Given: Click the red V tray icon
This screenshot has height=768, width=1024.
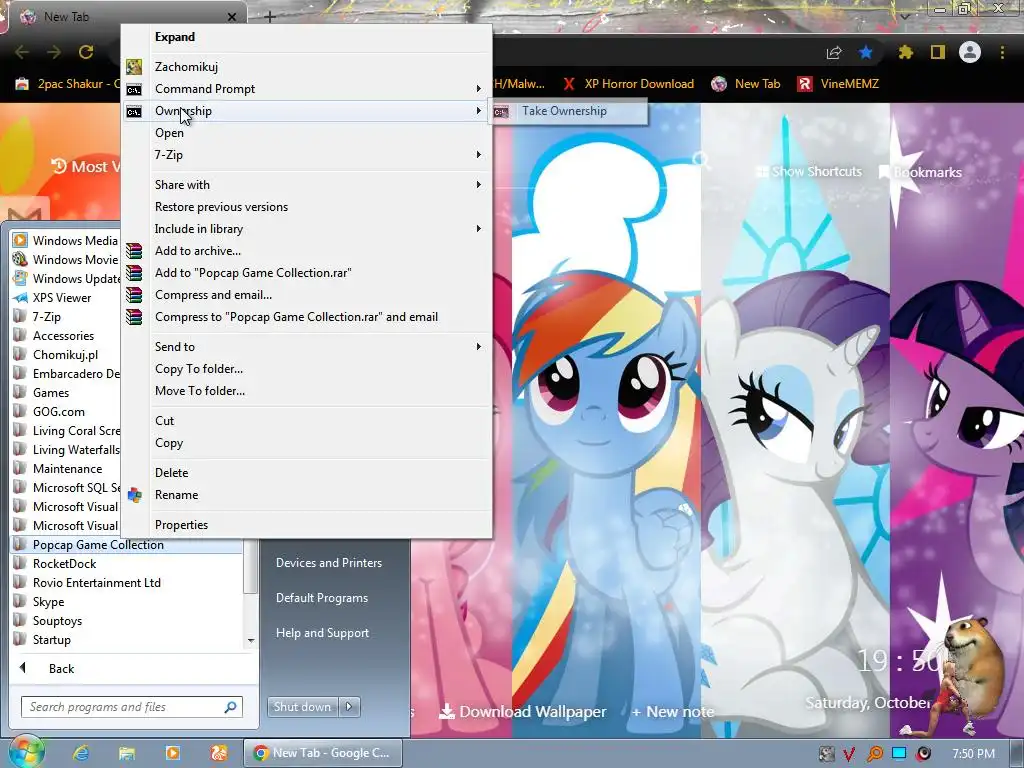Looking at the screenshot, I should [848, 754].
